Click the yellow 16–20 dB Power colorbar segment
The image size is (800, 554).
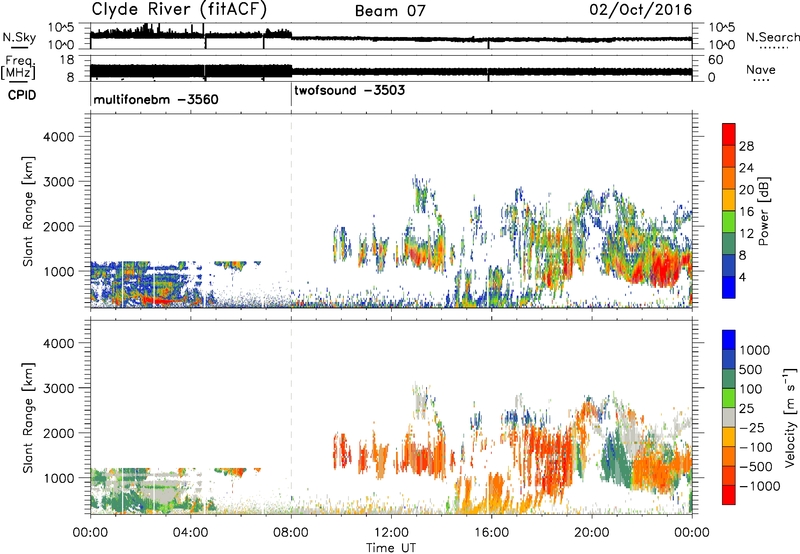tap(729, 199)
